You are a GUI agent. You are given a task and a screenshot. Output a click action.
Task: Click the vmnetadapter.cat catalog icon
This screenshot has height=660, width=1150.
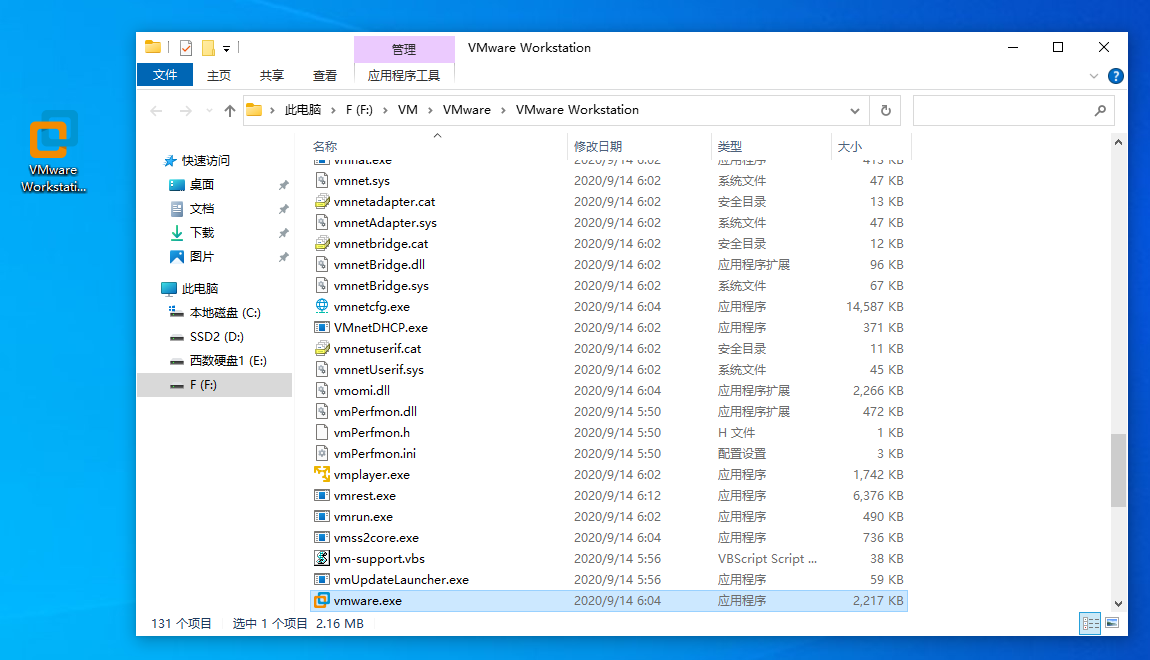point(321,202)
